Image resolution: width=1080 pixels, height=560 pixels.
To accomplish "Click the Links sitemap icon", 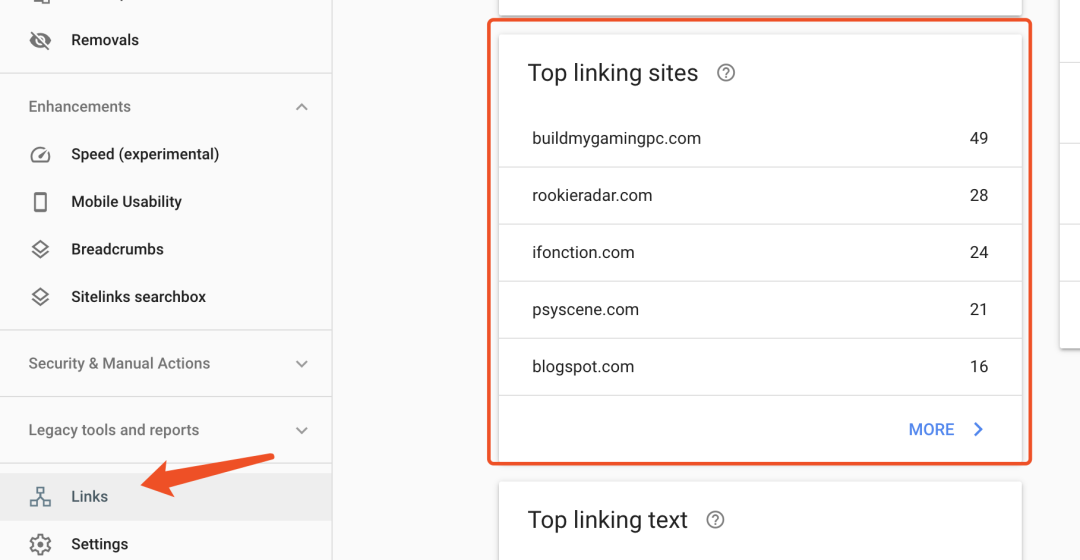I will pyautogui.click(x=40, y=497).
